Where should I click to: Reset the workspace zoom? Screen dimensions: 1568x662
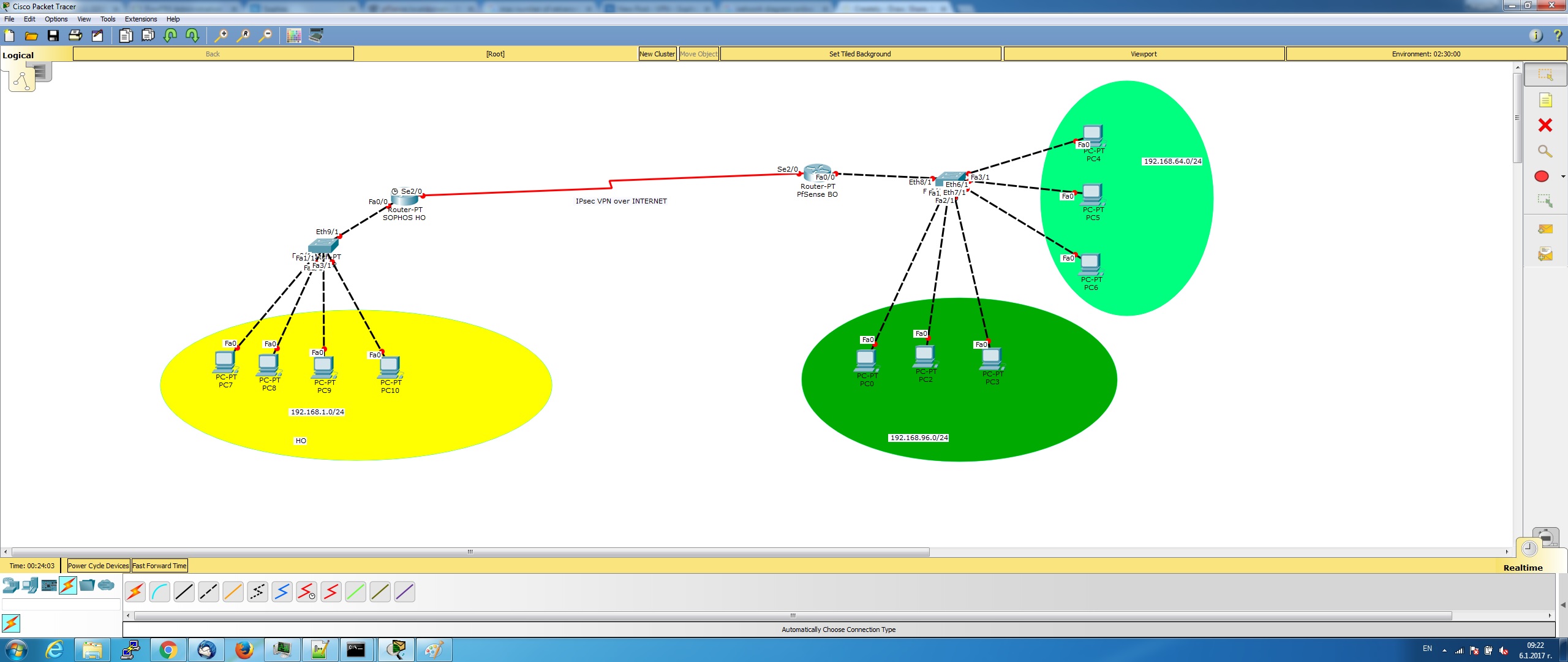click(x=243, y=36)
